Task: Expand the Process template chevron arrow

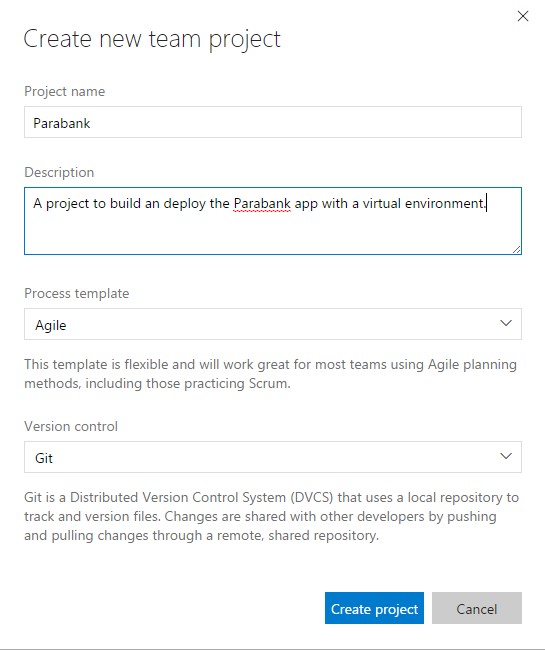Action: [x=506, y=323]
